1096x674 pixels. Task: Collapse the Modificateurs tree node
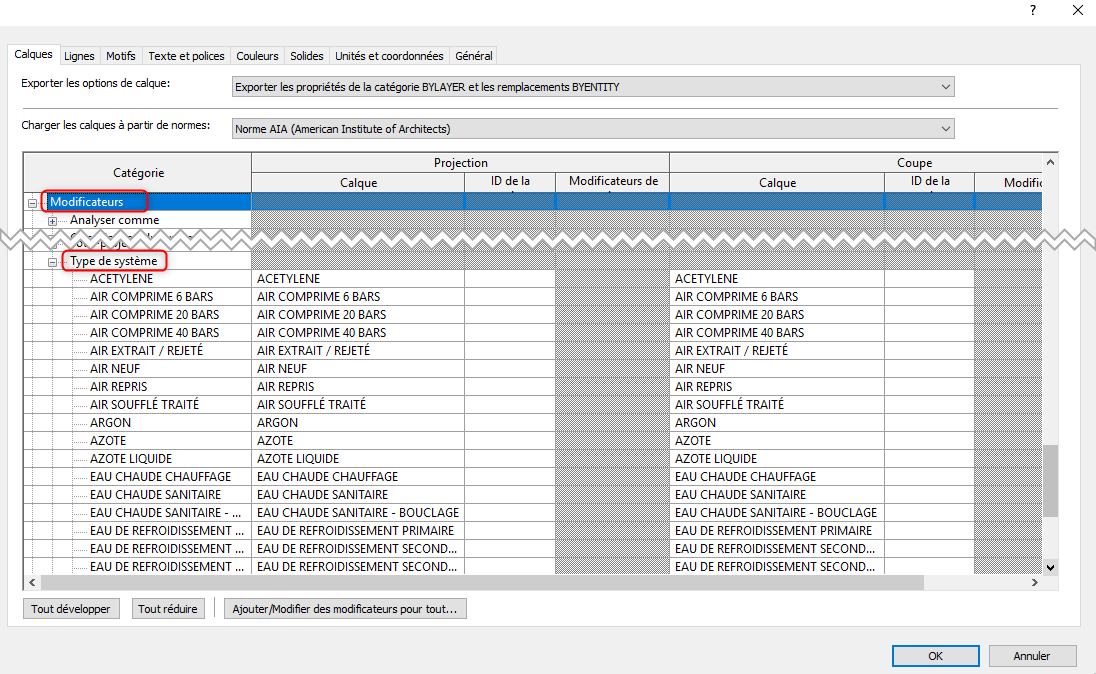point(33,203)
